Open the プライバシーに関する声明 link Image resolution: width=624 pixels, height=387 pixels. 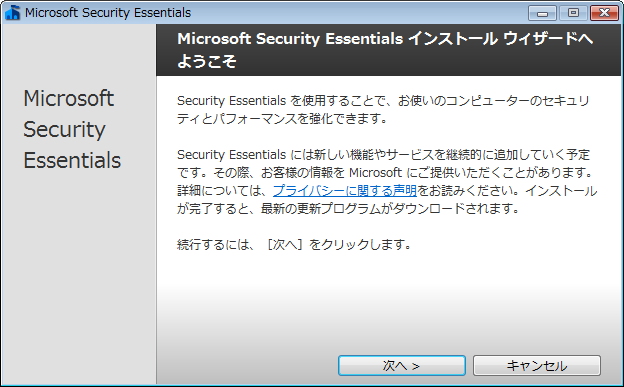point(345,190)
